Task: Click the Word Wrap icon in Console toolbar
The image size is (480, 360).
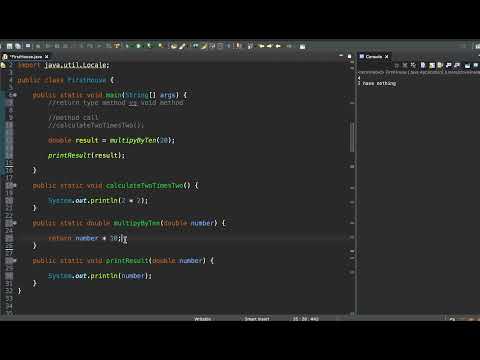Action: coord(440,65)
